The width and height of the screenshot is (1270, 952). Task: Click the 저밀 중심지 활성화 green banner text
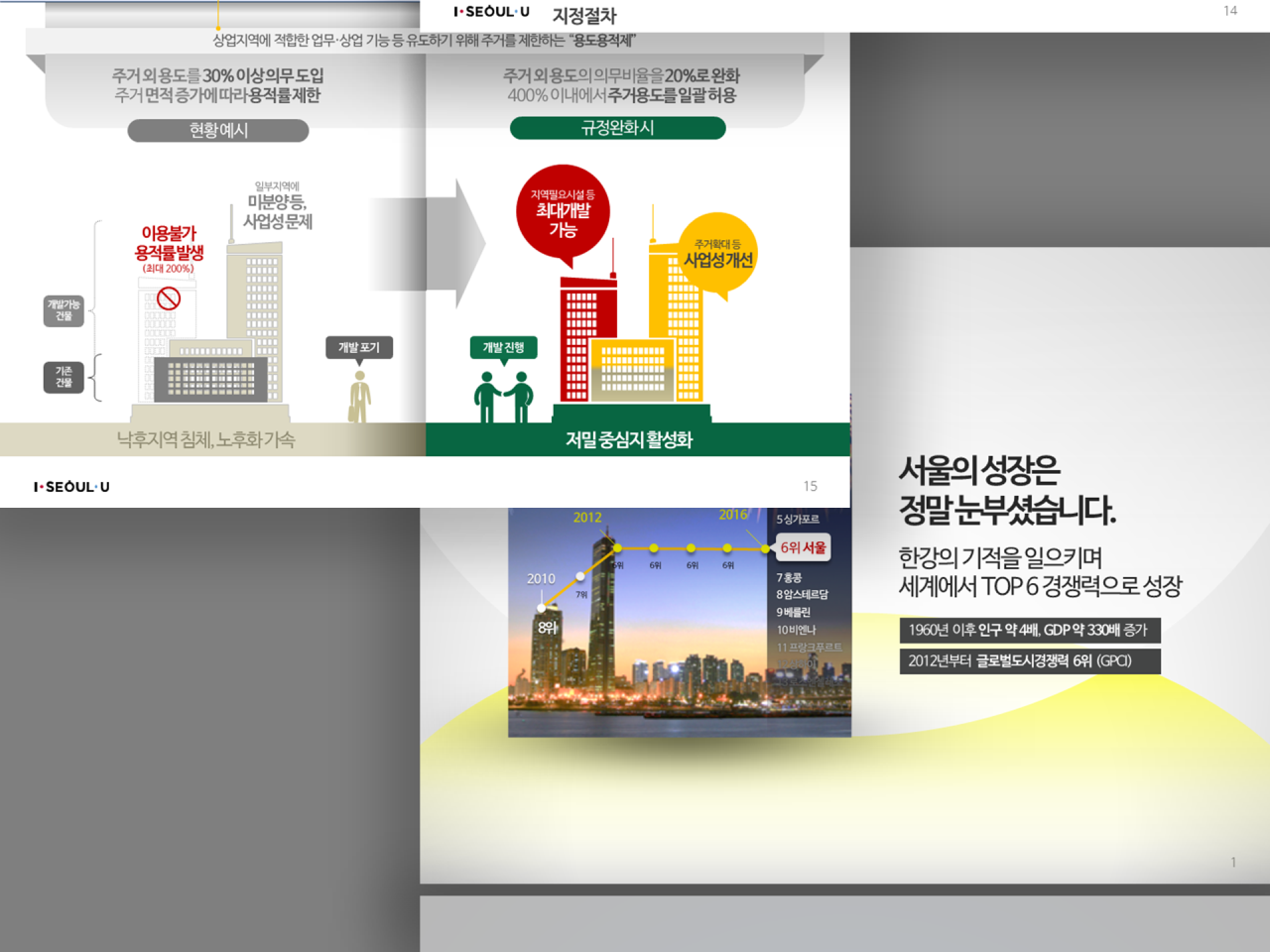629,439
